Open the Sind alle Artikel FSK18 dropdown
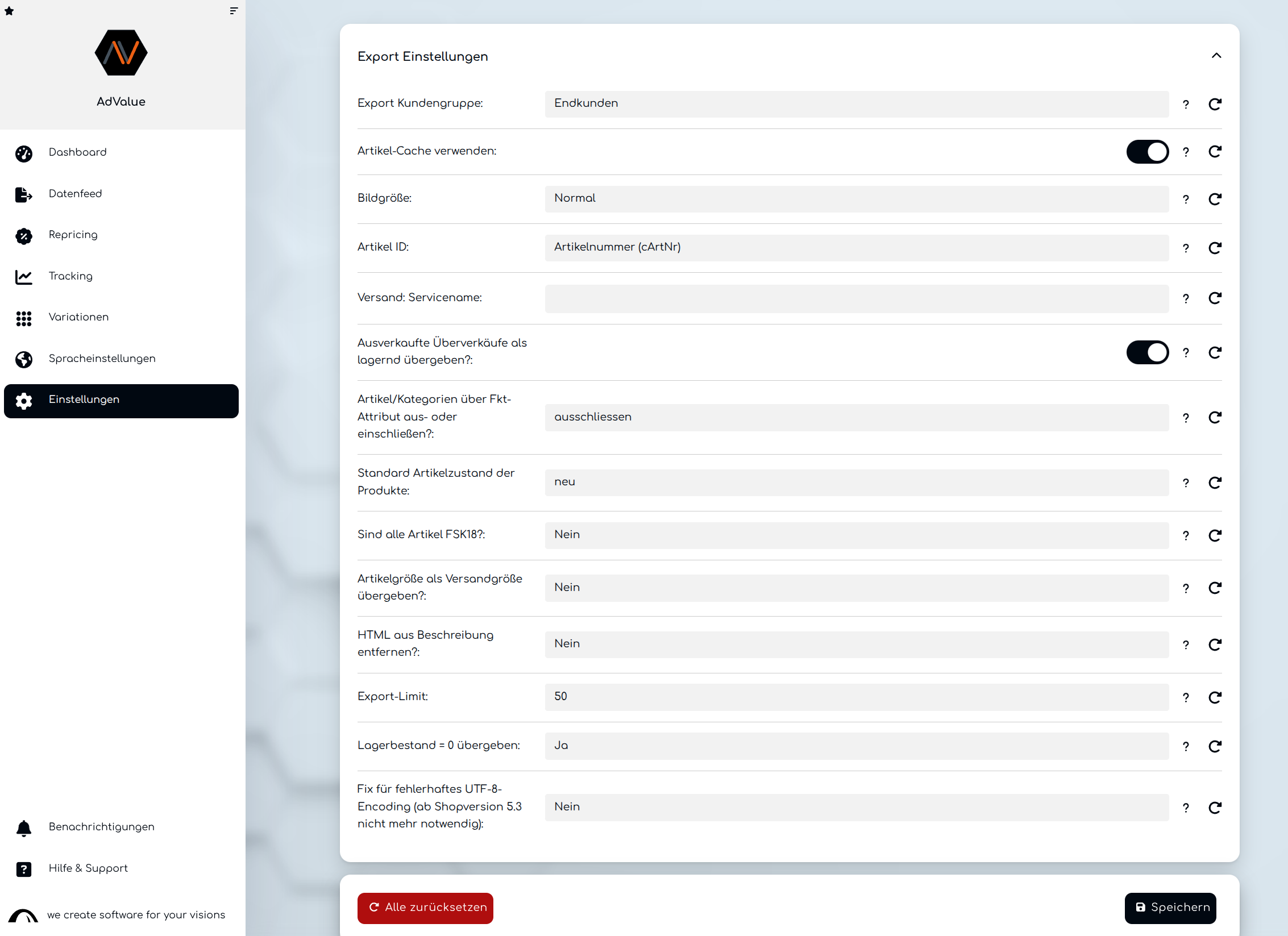 (856, 535)
